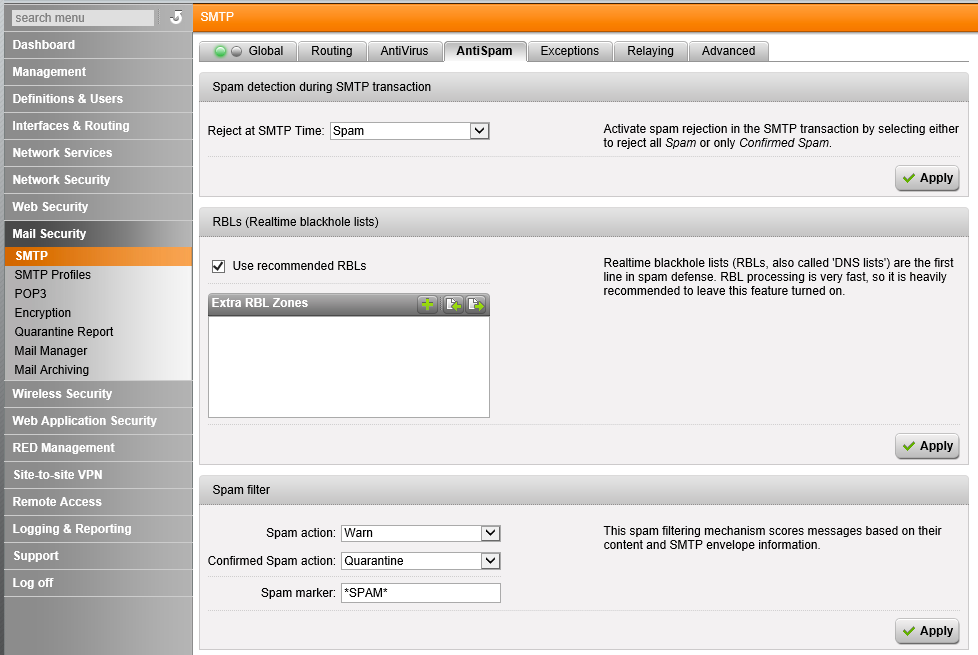
Task: Open Quarantine Report submenu item
Action: pyautogui.click(x=98, y=332)
